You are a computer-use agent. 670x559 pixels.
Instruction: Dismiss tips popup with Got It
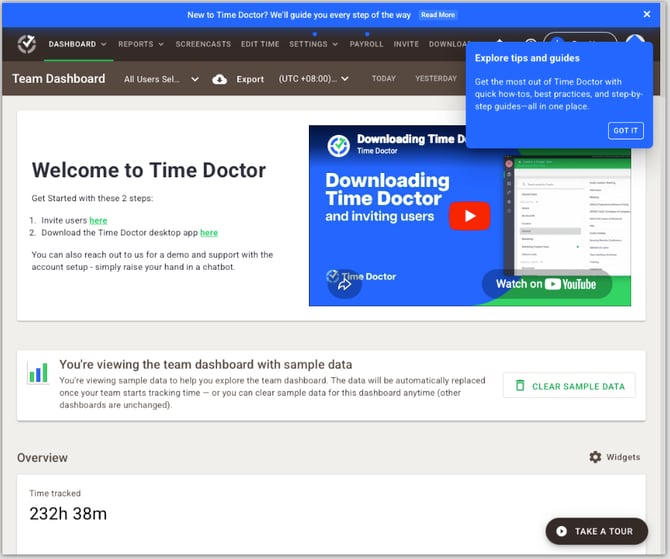pos(626,131)
